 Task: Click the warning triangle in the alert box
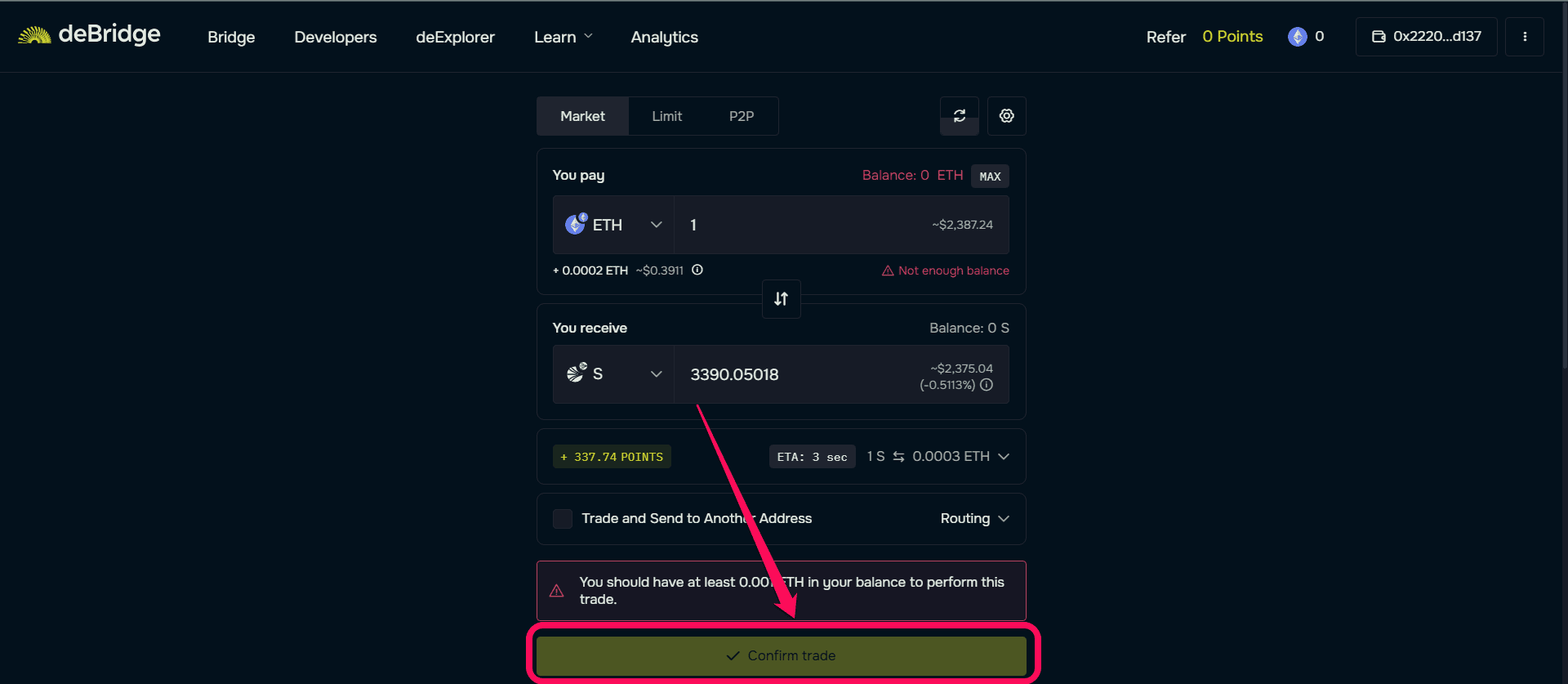coord(557,591)
